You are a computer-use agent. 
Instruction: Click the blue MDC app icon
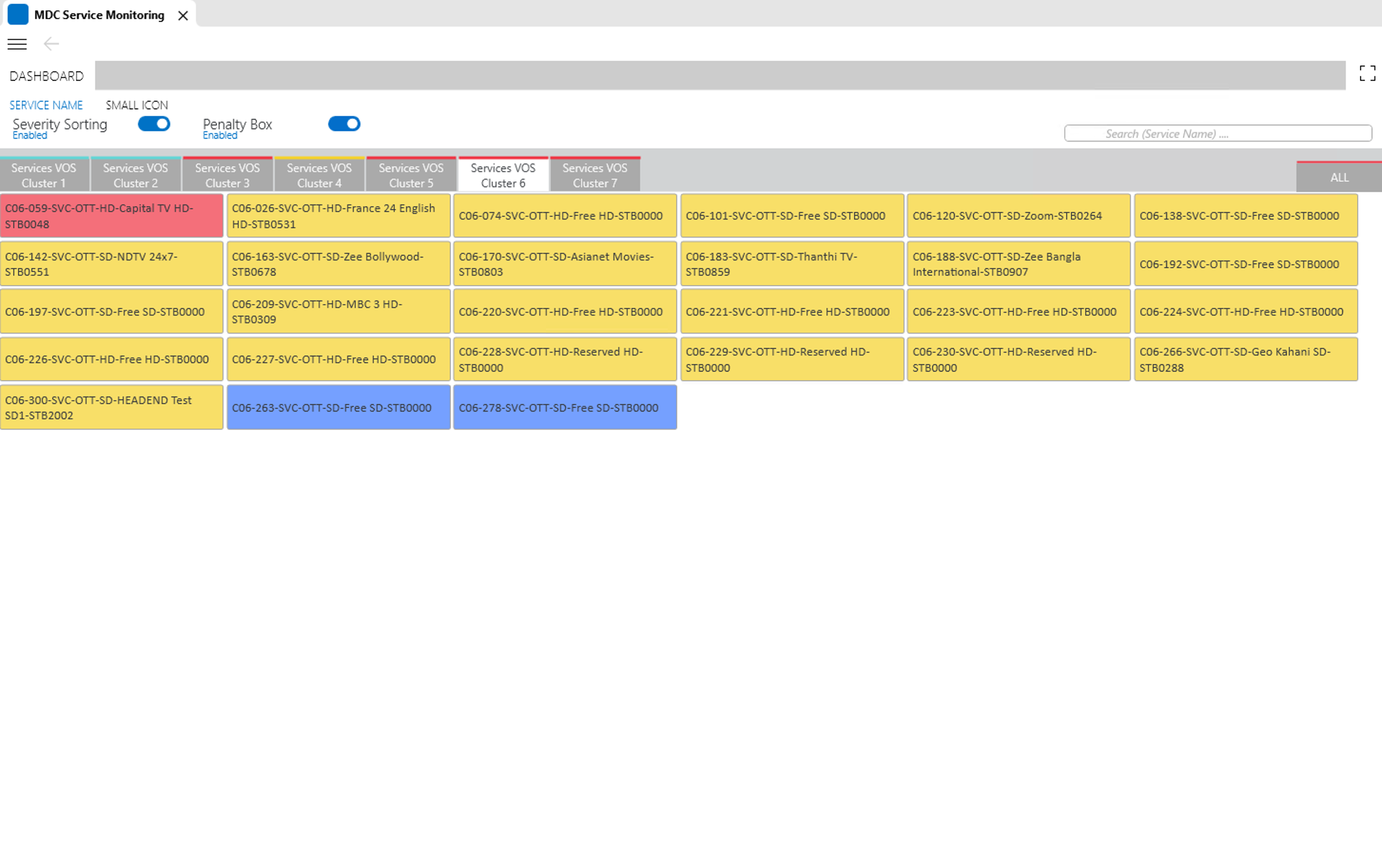pos(18,14)
